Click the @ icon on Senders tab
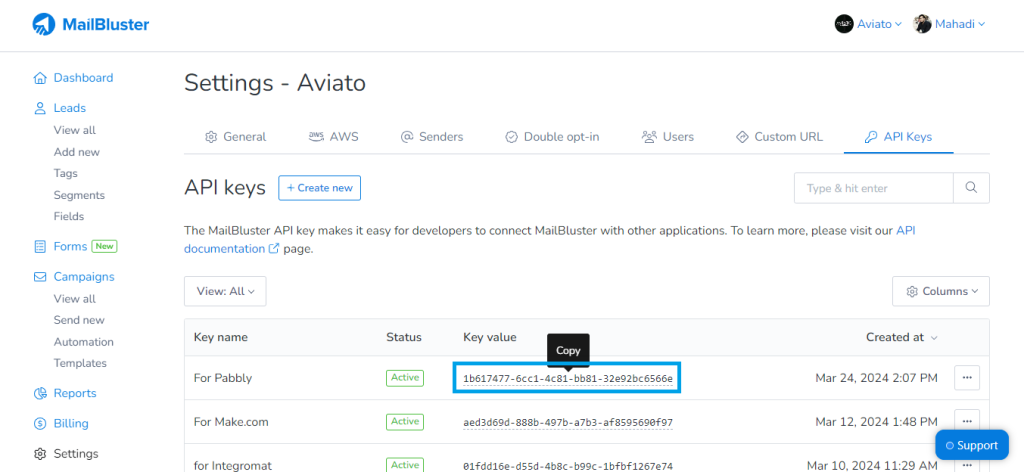 pyautogui.click(x=407, y=137)
